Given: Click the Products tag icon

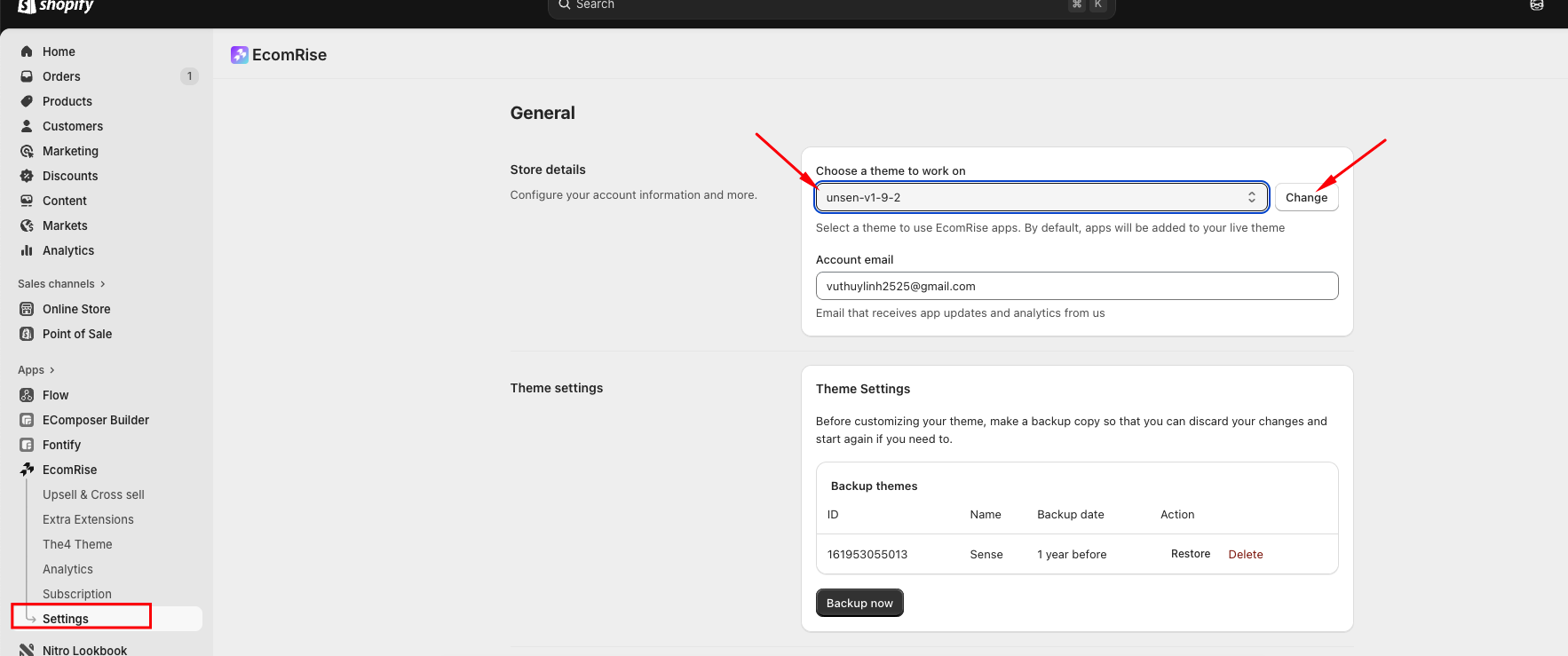Looking at the screenshot, I should [x=27, y=101].
